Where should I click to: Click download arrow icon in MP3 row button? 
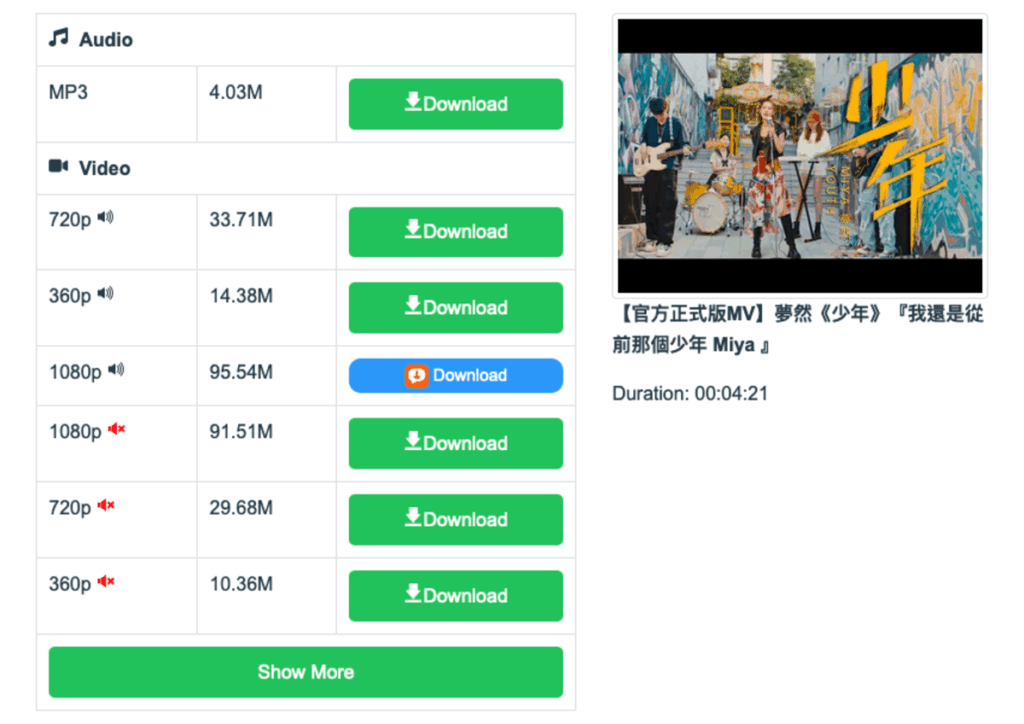coord(413,101)
